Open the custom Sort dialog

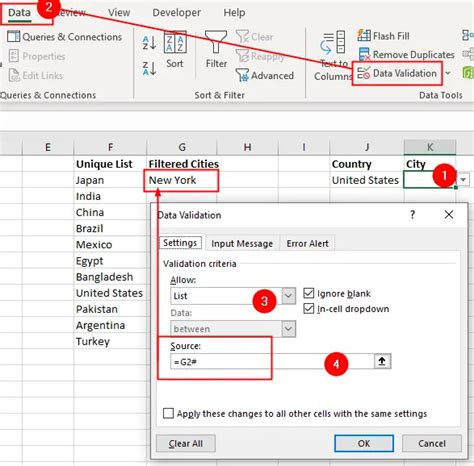point(175,50)
